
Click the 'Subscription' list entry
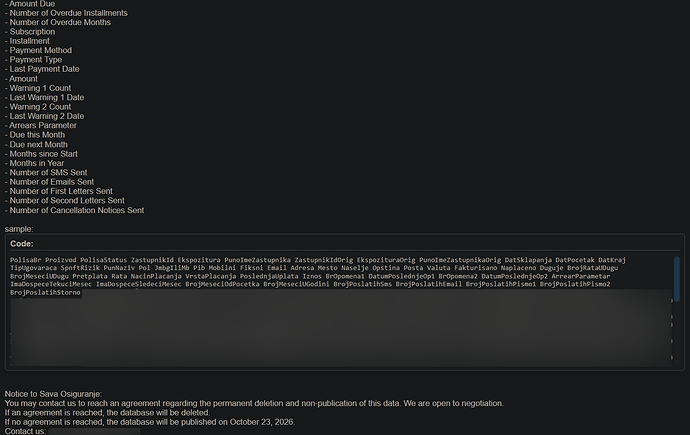click(30, 32)
